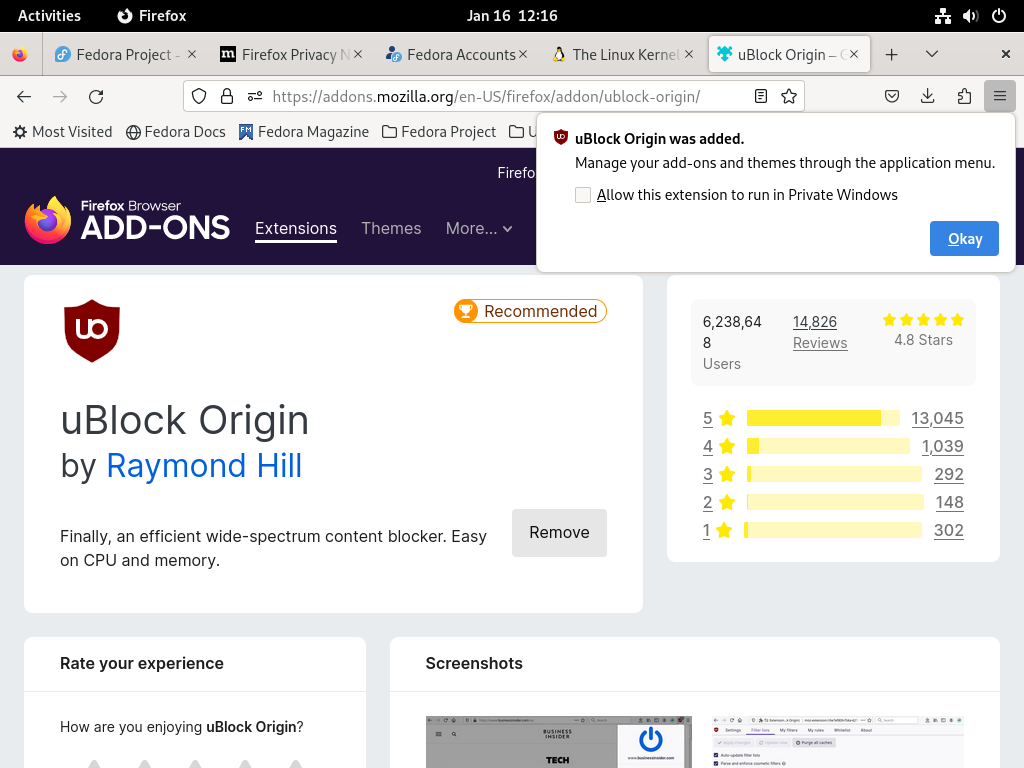Open the Firefox application menu

tap(999, 97)
